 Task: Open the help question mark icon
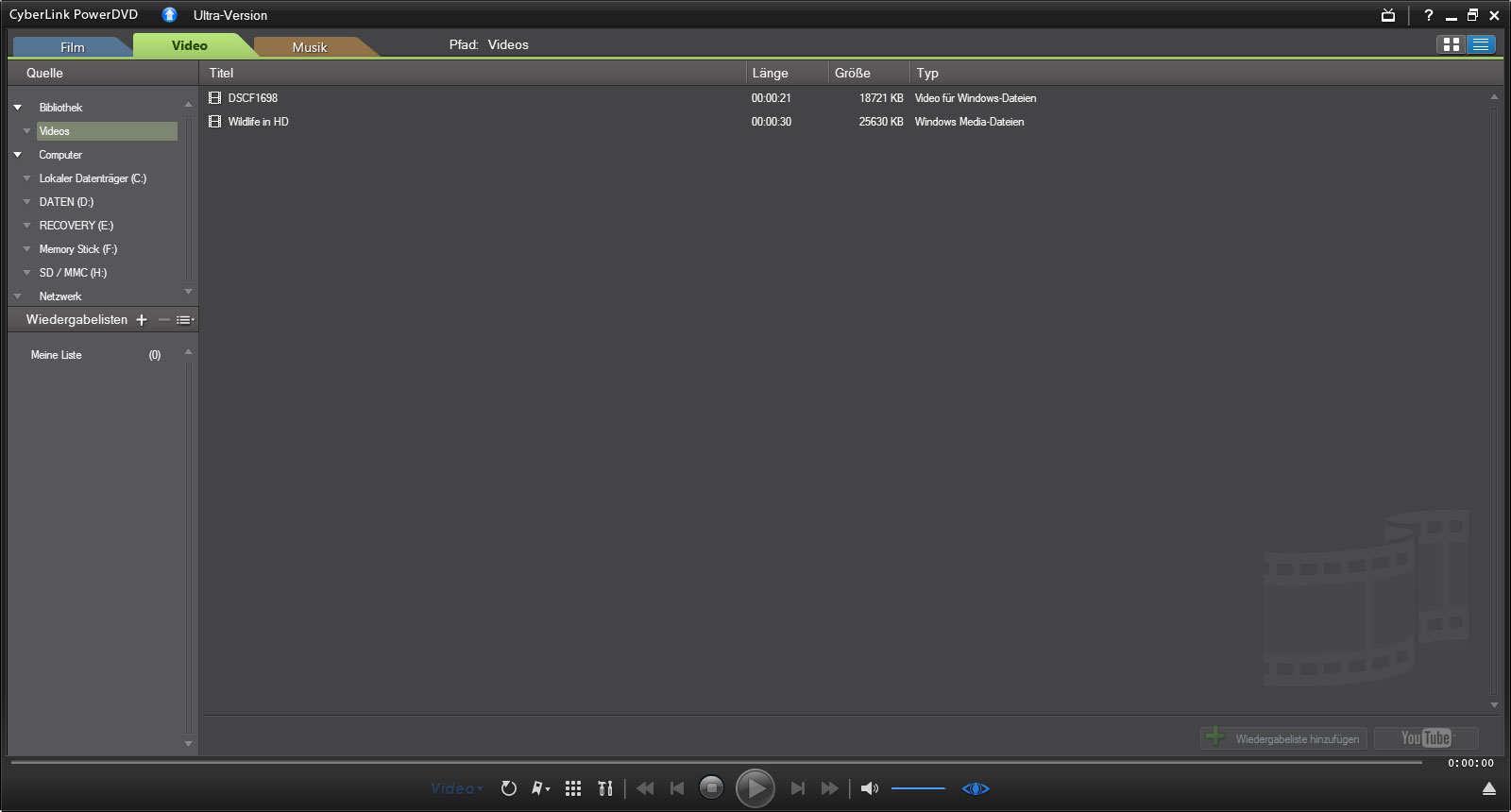coord(1429,15)
